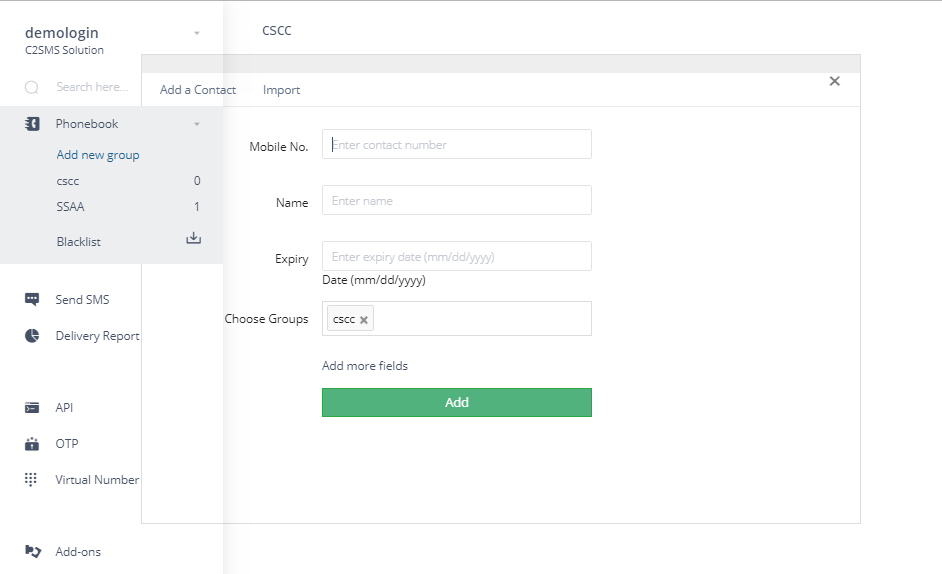The width and height of the screenshot is (942, 574).
Task: Click the Add new group link
Action: [98, 154]
